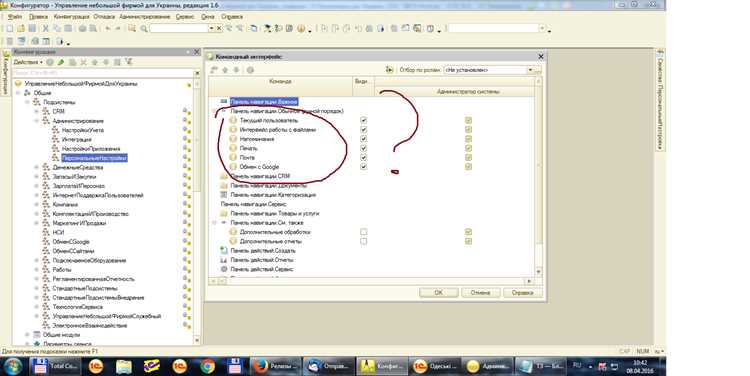Select the ПерсональныеНастройки subsystem
This screenshot has width=750, height=376.
pyautogui.click(x=94, y=158)
